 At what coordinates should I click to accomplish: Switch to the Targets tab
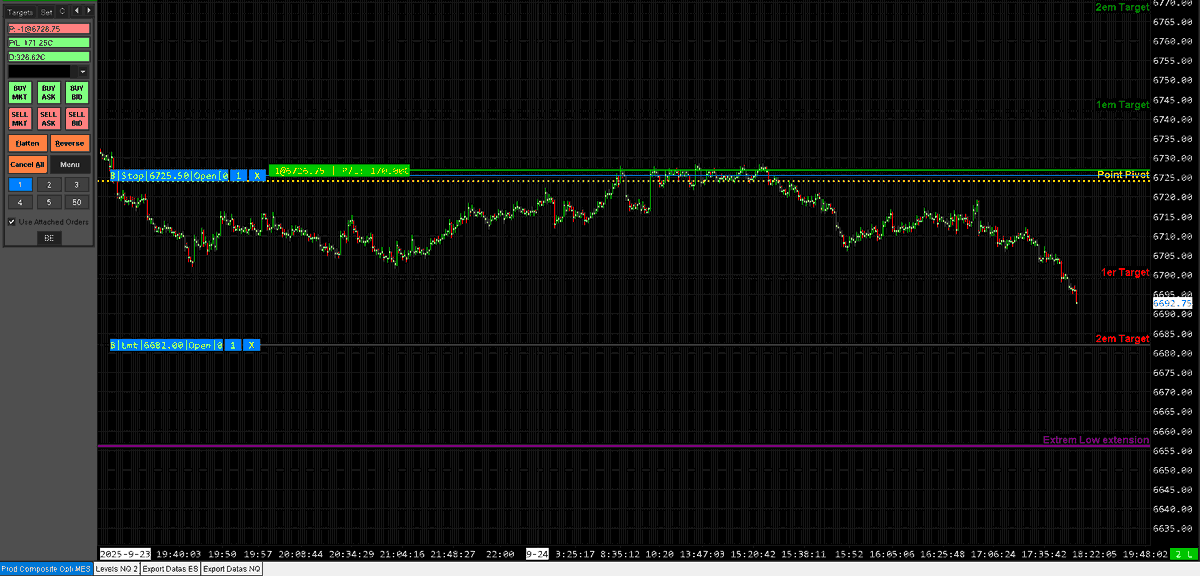pos(20,12)
